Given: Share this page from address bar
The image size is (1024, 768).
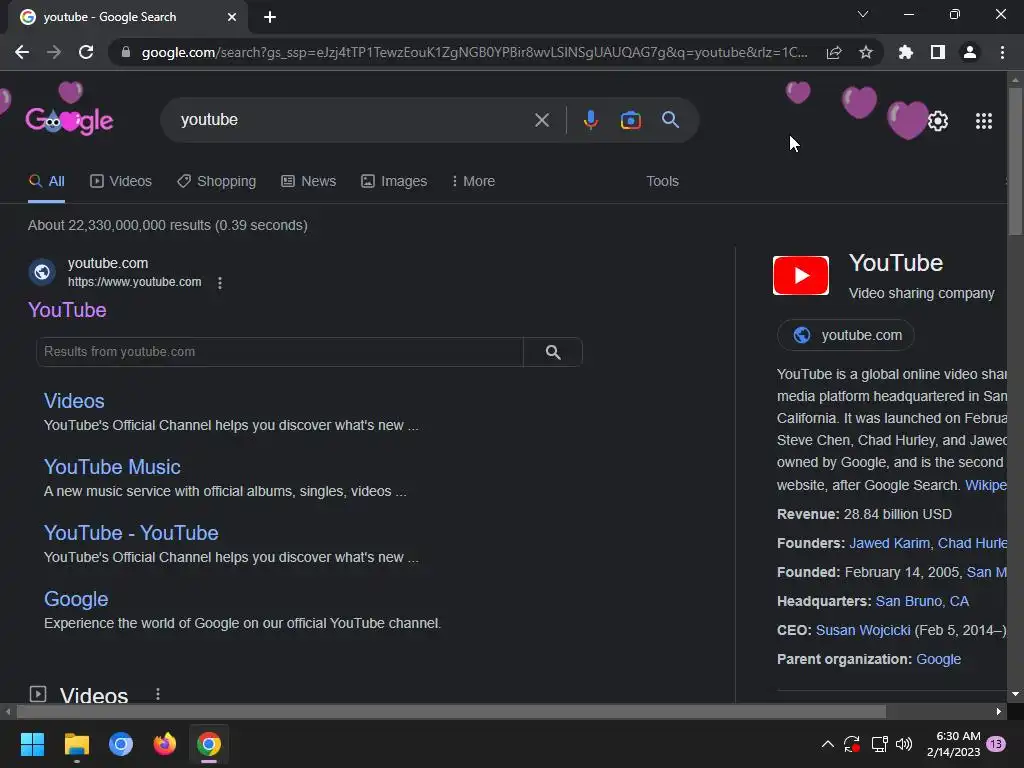Looking at the screenshot, I should pyautogui.click(x=834, y=52).
